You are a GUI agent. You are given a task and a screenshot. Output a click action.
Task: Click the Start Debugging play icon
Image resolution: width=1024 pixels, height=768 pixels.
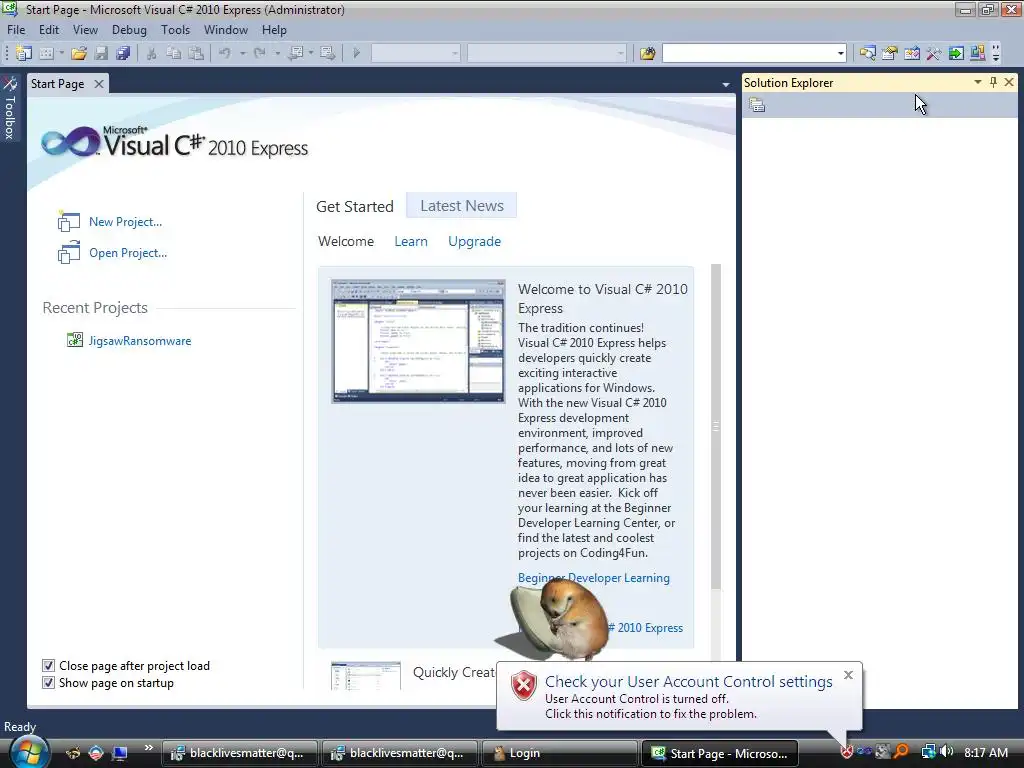point(357,53)
